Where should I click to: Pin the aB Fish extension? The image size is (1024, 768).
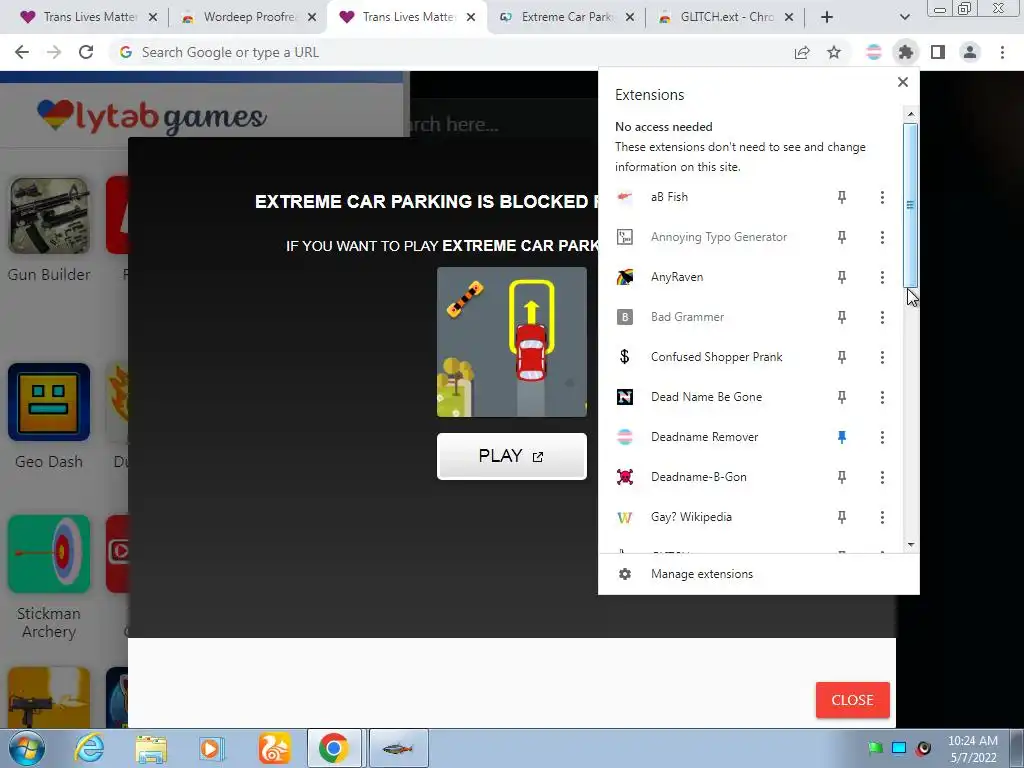(842, 197)
